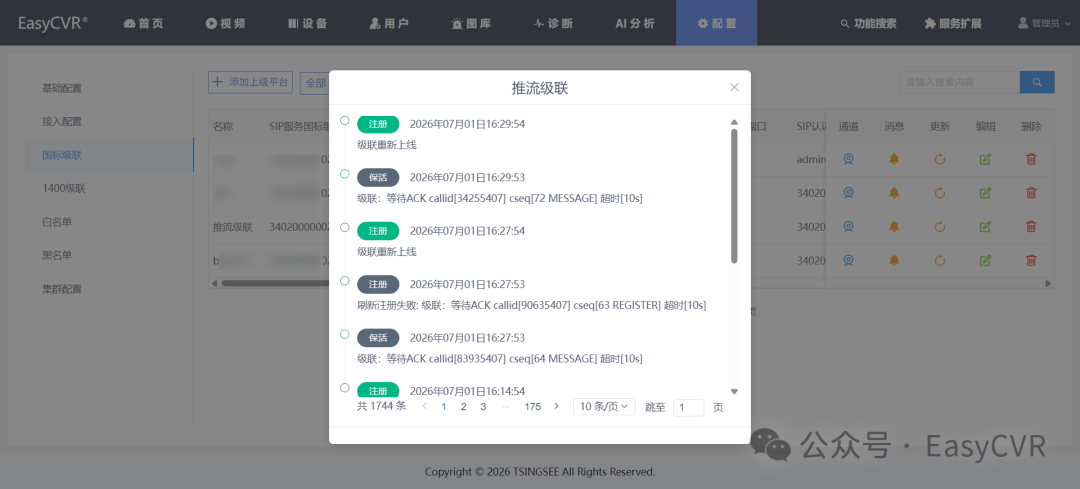Select the 配置 nav tab
The image size is (1080, 489).
[x=716, y=23]
